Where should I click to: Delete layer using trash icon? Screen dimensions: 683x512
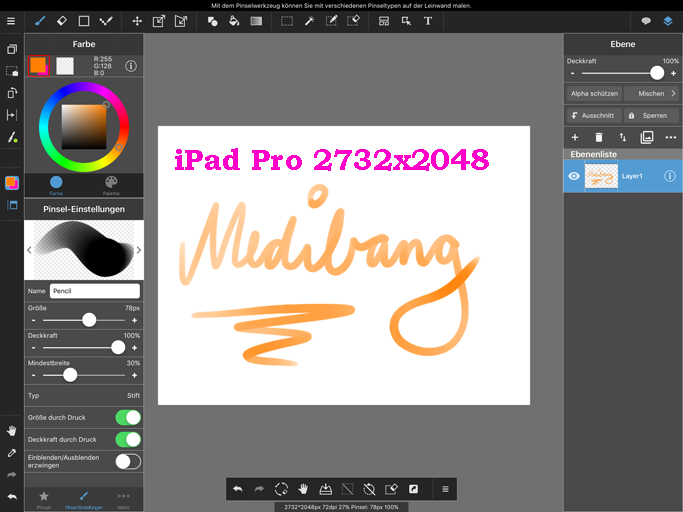coord(599,137)
